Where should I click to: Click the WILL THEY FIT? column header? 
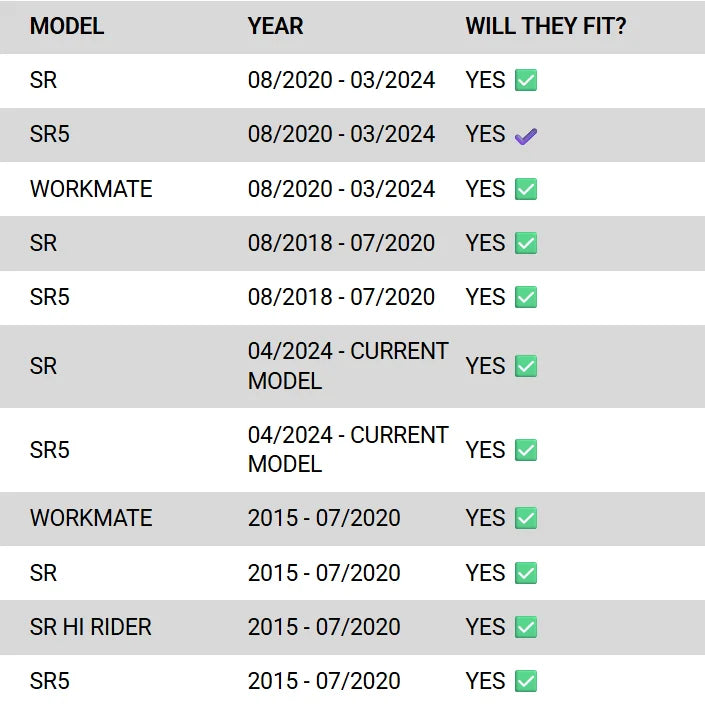[x=546, y=27]
